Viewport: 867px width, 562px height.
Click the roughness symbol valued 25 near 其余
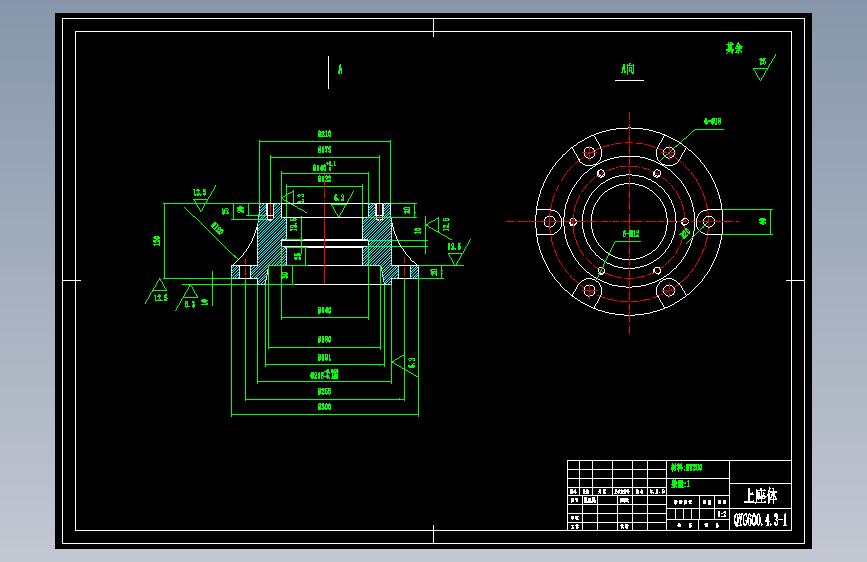coord(764,67)
